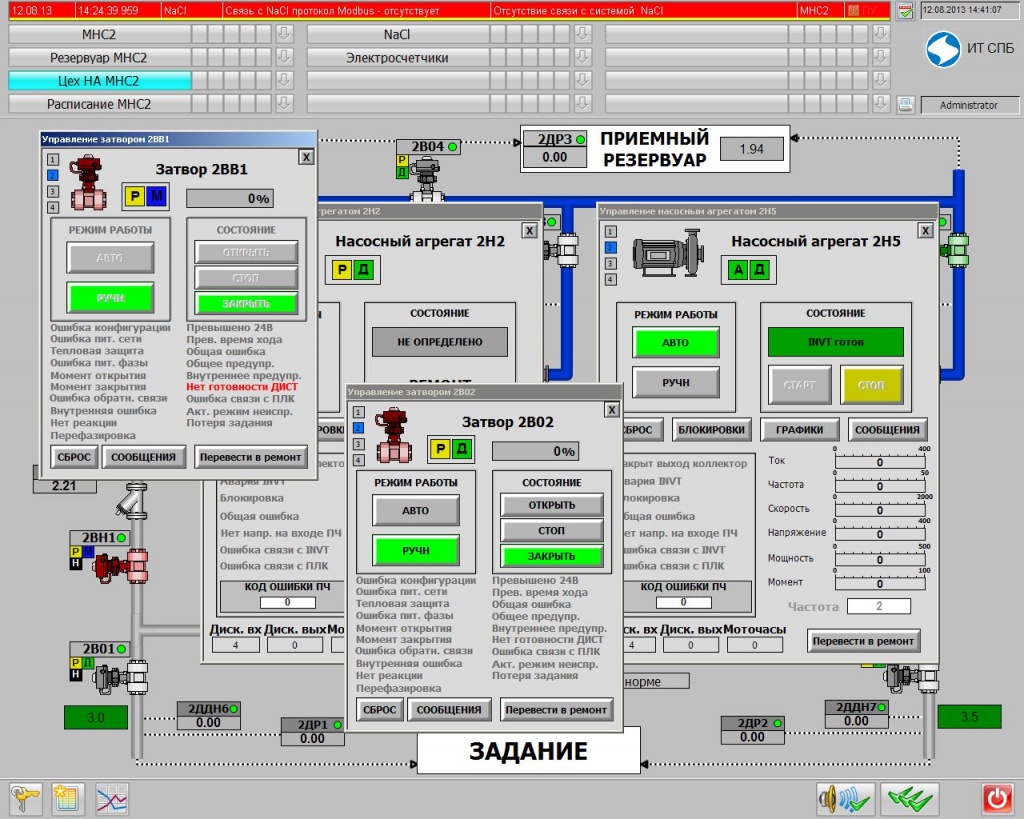Image resolution: width=1024 pixels, height=819 pixels.
Task: Open the Расписание МНС2 screen
Action: (x=99, y=104)
